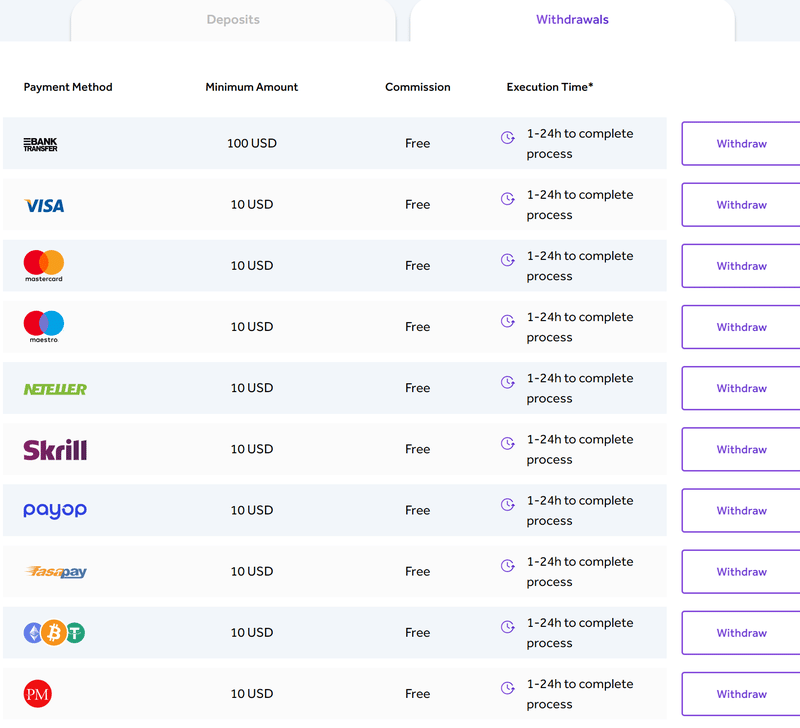
Task: Click the cryptocurrency coins logo
Action: [x=54, y=633]
